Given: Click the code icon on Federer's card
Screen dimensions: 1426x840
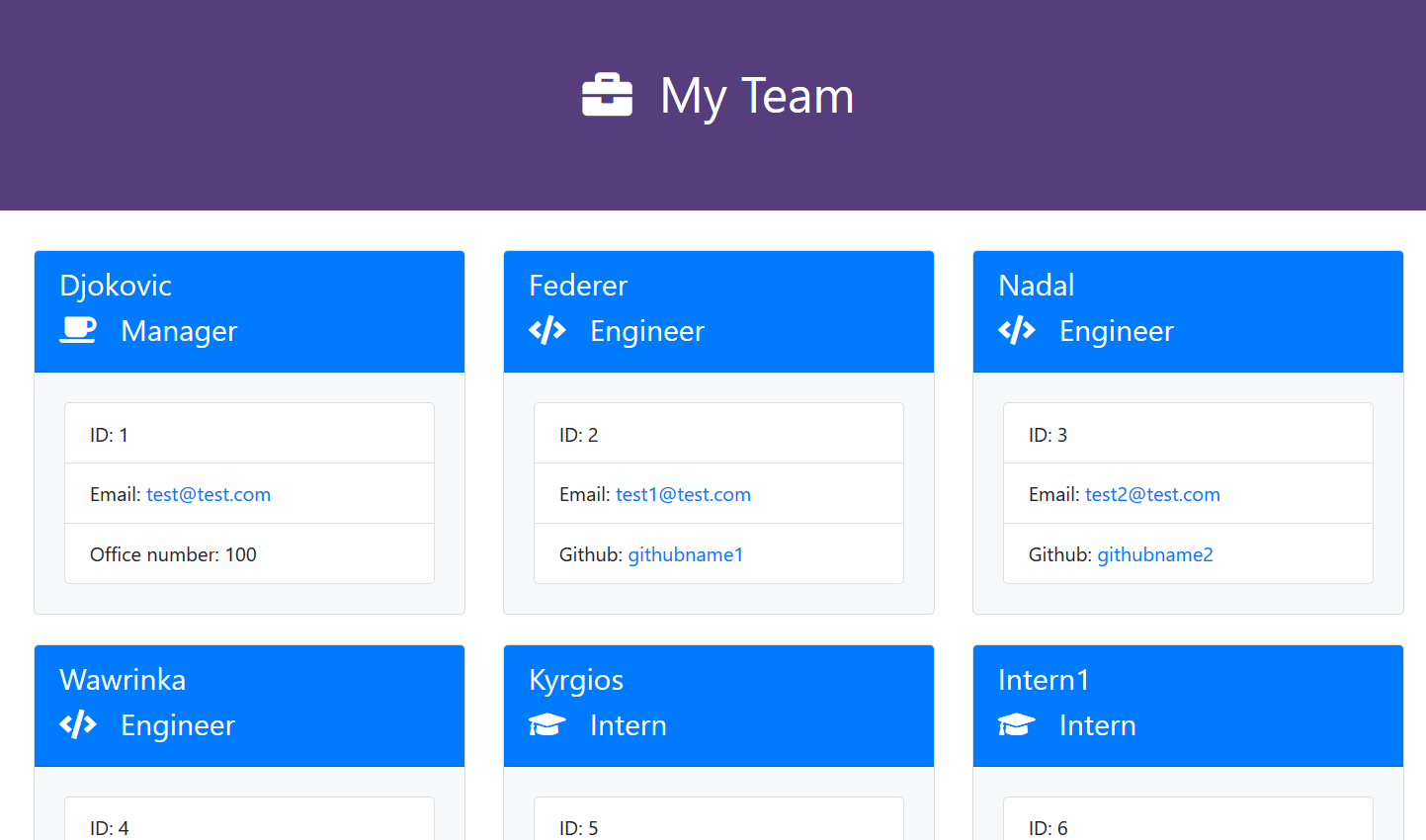Looking at the screenshot, I should (547, 330).
